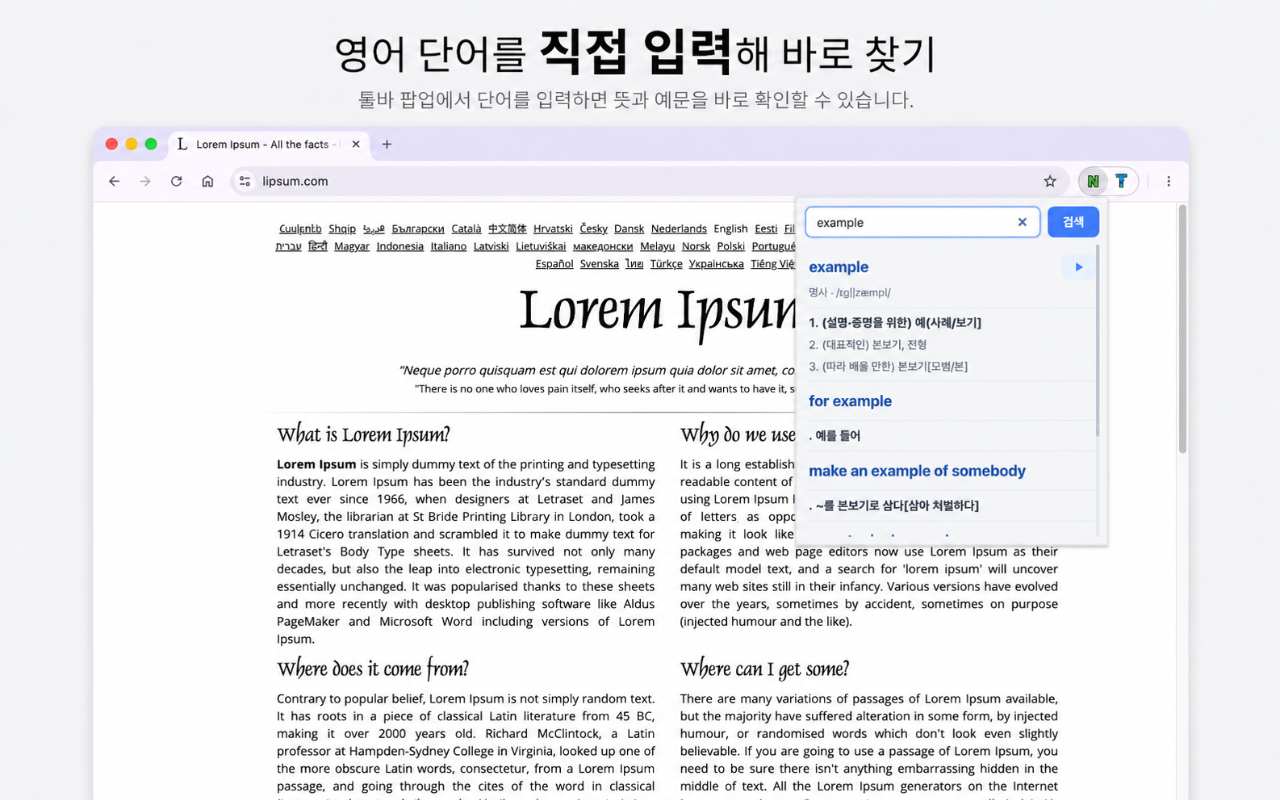The height and width of the screenshot is (800, 1280).
Task: Open the 'example' headword link
Action: [838, 267]
